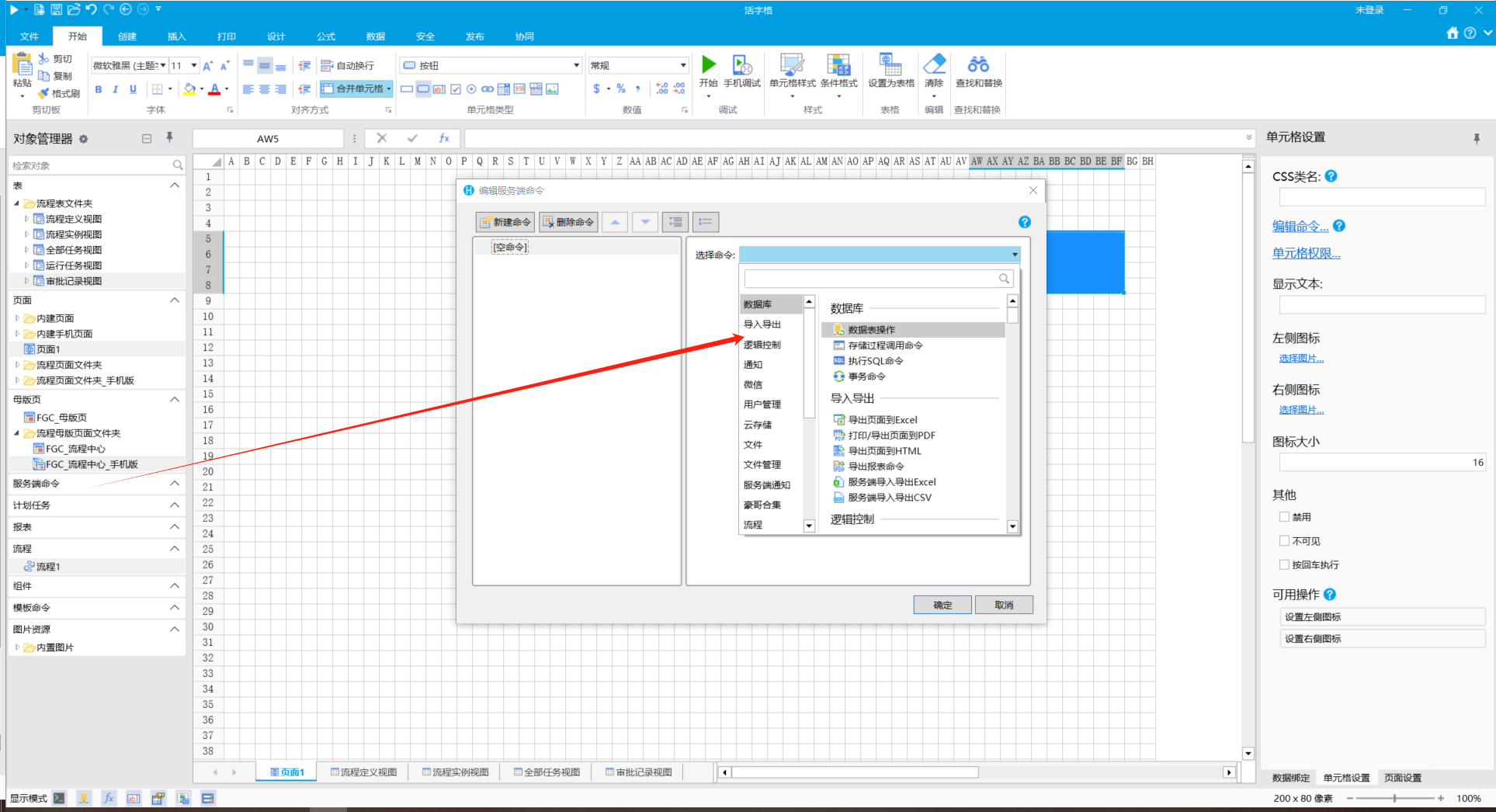Screen dimensions: 1496x812
Task: Click the zoom slider in status bar
Action: tap(1394, 798)
